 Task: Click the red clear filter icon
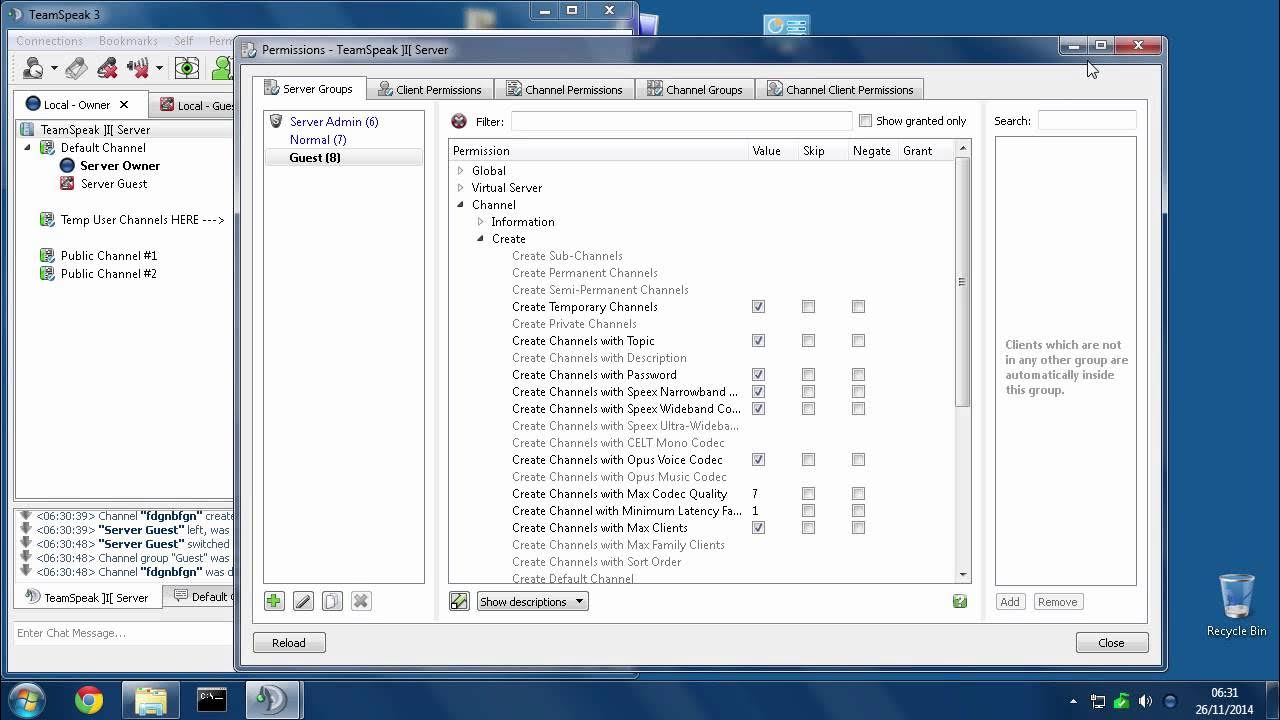459,121
